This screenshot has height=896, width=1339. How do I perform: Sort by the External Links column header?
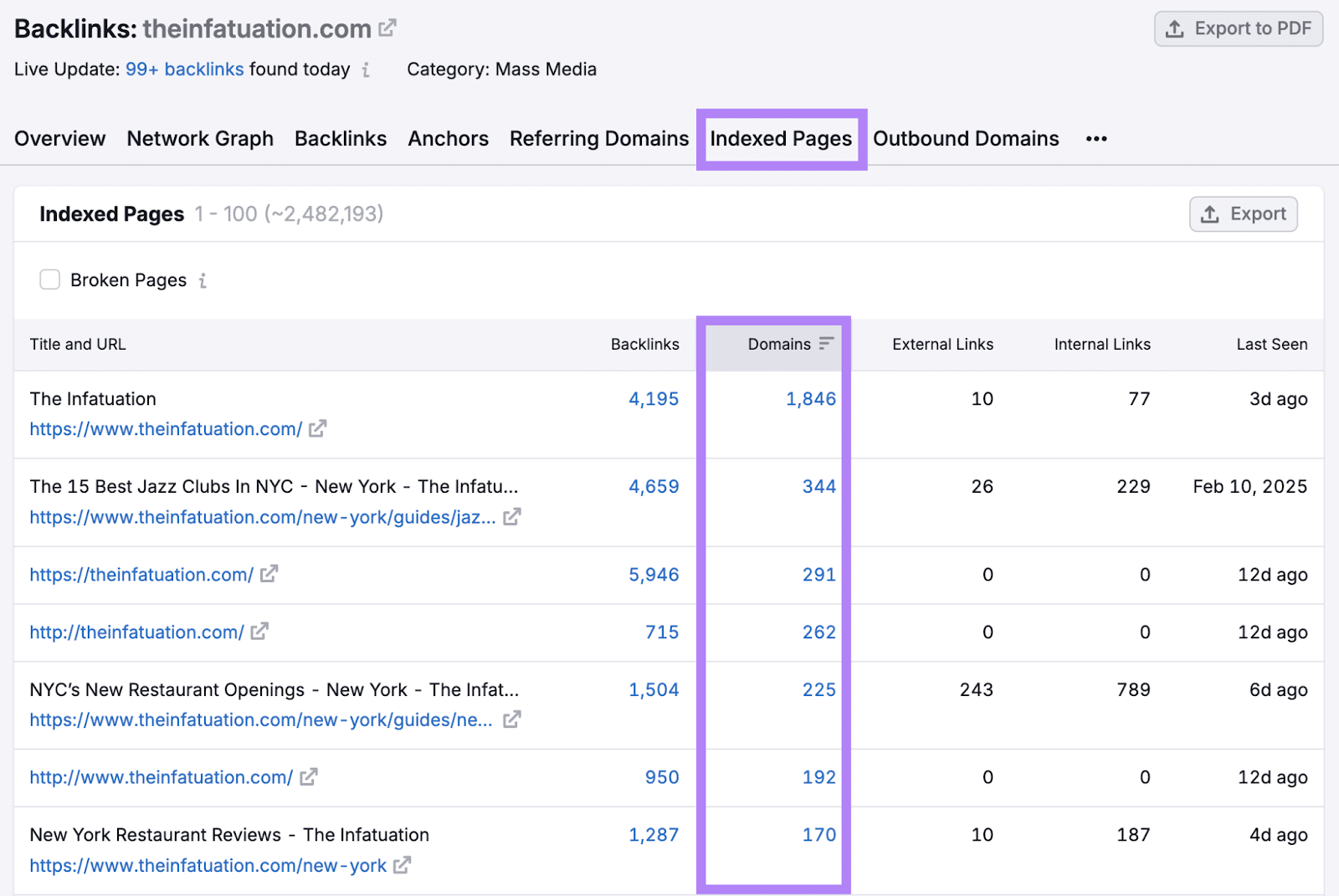pos(942,344)
